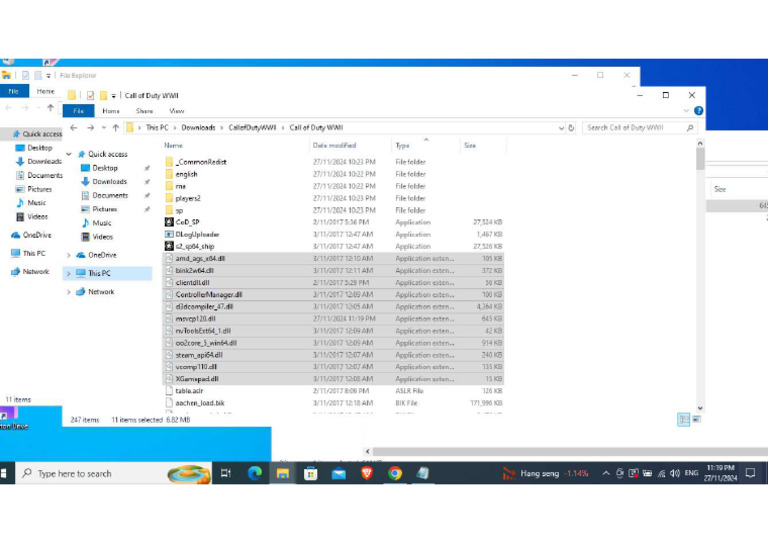
Task: Expand the OneDrive tree node
Action: tap(68, 255)
